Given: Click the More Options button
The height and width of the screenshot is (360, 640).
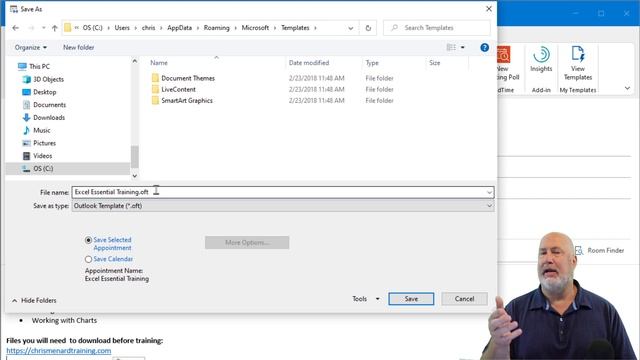Looking at the screenshot, I should 247,242.
